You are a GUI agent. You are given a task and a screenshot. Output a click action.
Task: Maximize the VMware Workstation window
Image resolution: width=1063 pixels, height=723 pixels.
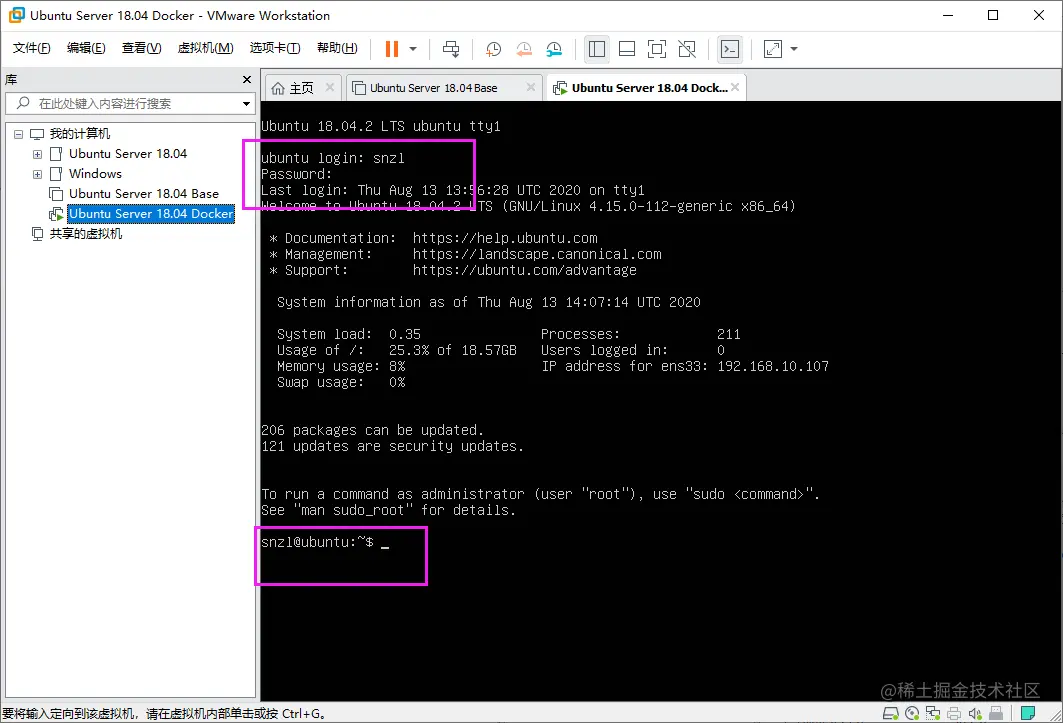point(993,15)
